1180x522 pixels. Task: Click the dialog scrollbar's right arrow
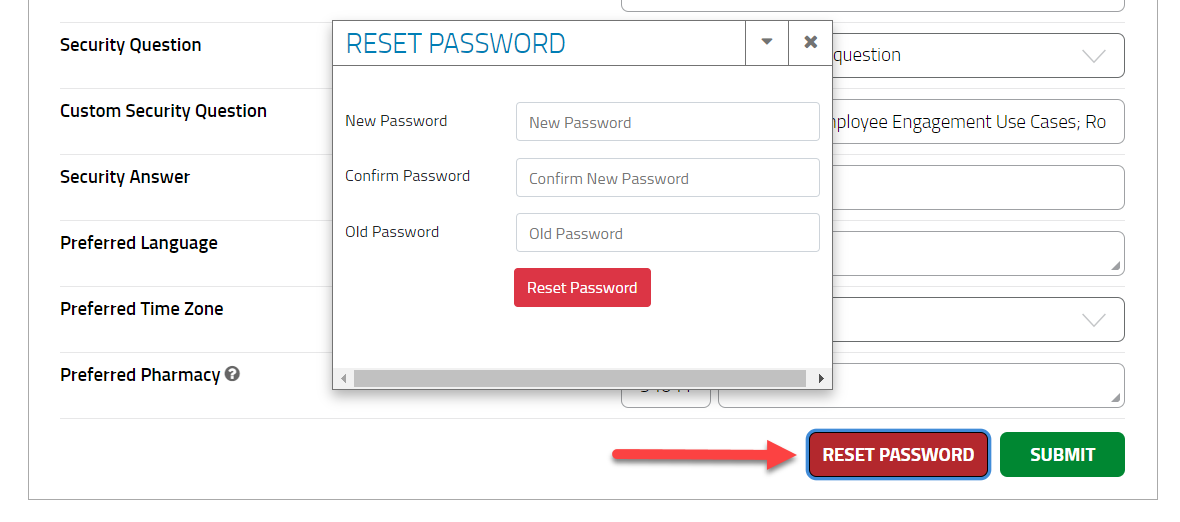tap(821, 378)
